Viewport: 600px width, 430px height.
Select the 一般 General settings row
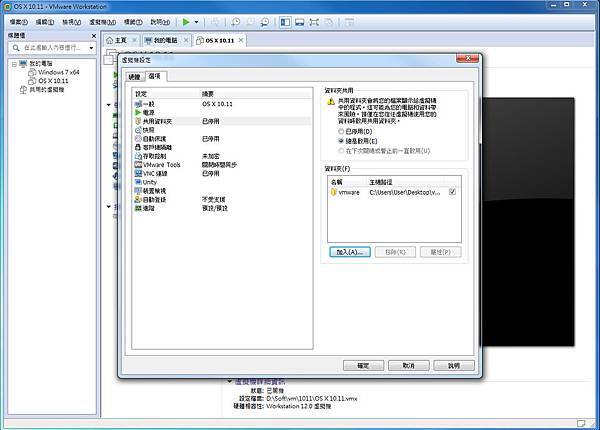coord(222,104)
